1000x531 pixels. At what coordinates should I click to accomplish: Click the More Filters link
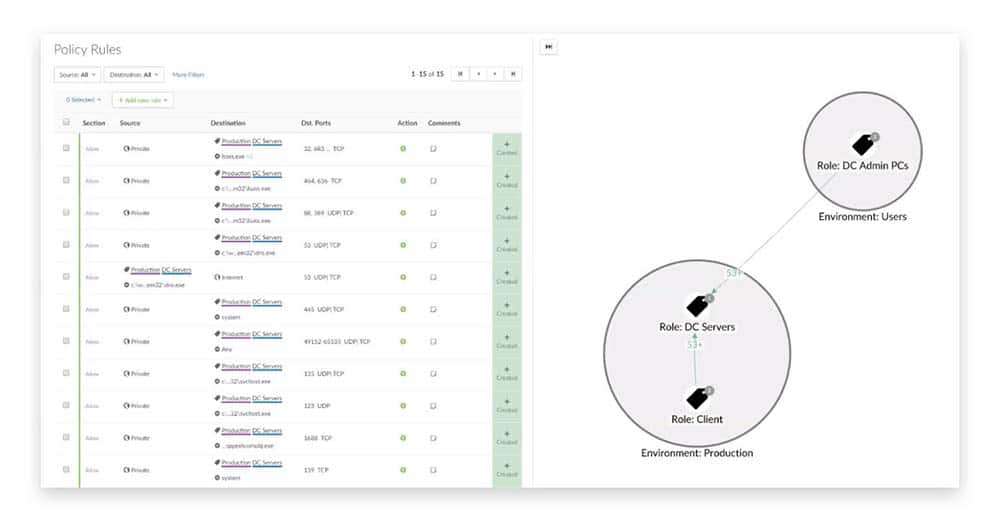click(188, 74)
